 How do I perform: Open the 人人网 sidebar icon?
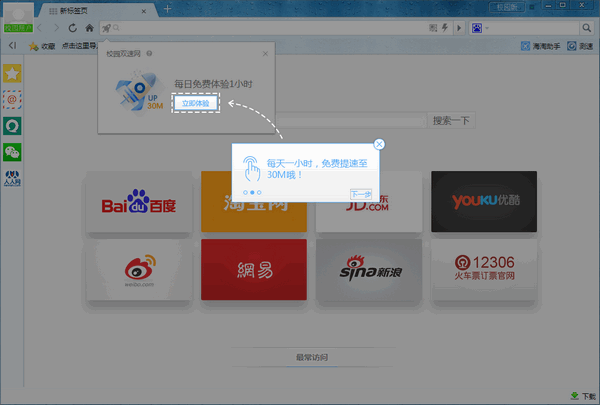coord(12,179)
